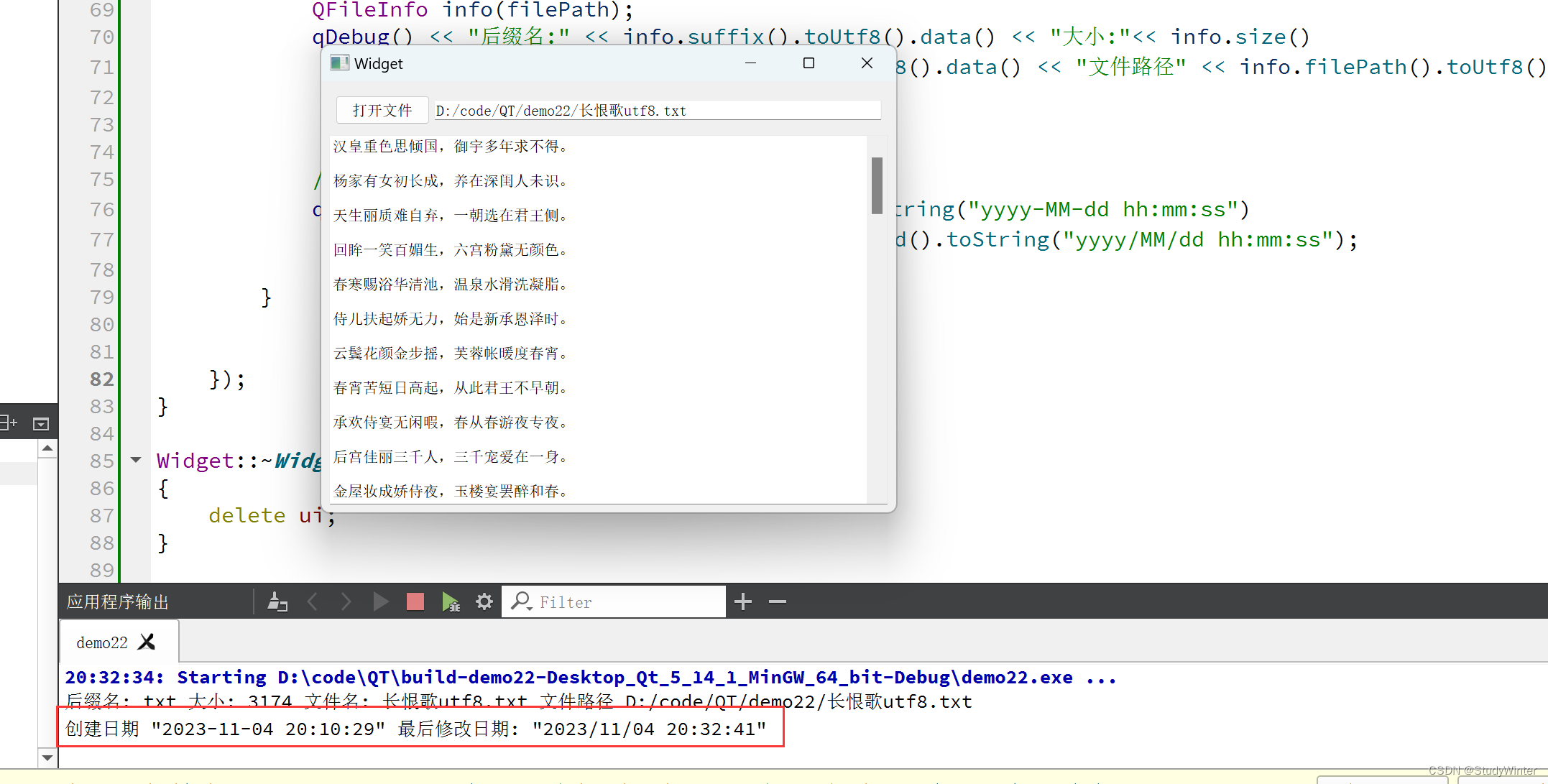
Task: Close the demo22 output tab
Action: (x=147, y=642)
